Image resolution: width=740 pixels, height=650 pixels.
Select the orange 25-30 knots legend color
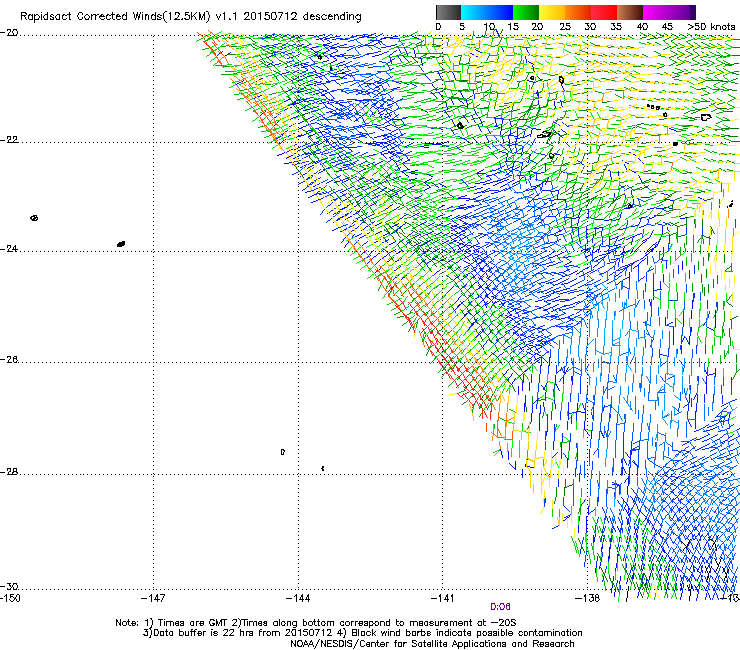click(x=578, y=12)
